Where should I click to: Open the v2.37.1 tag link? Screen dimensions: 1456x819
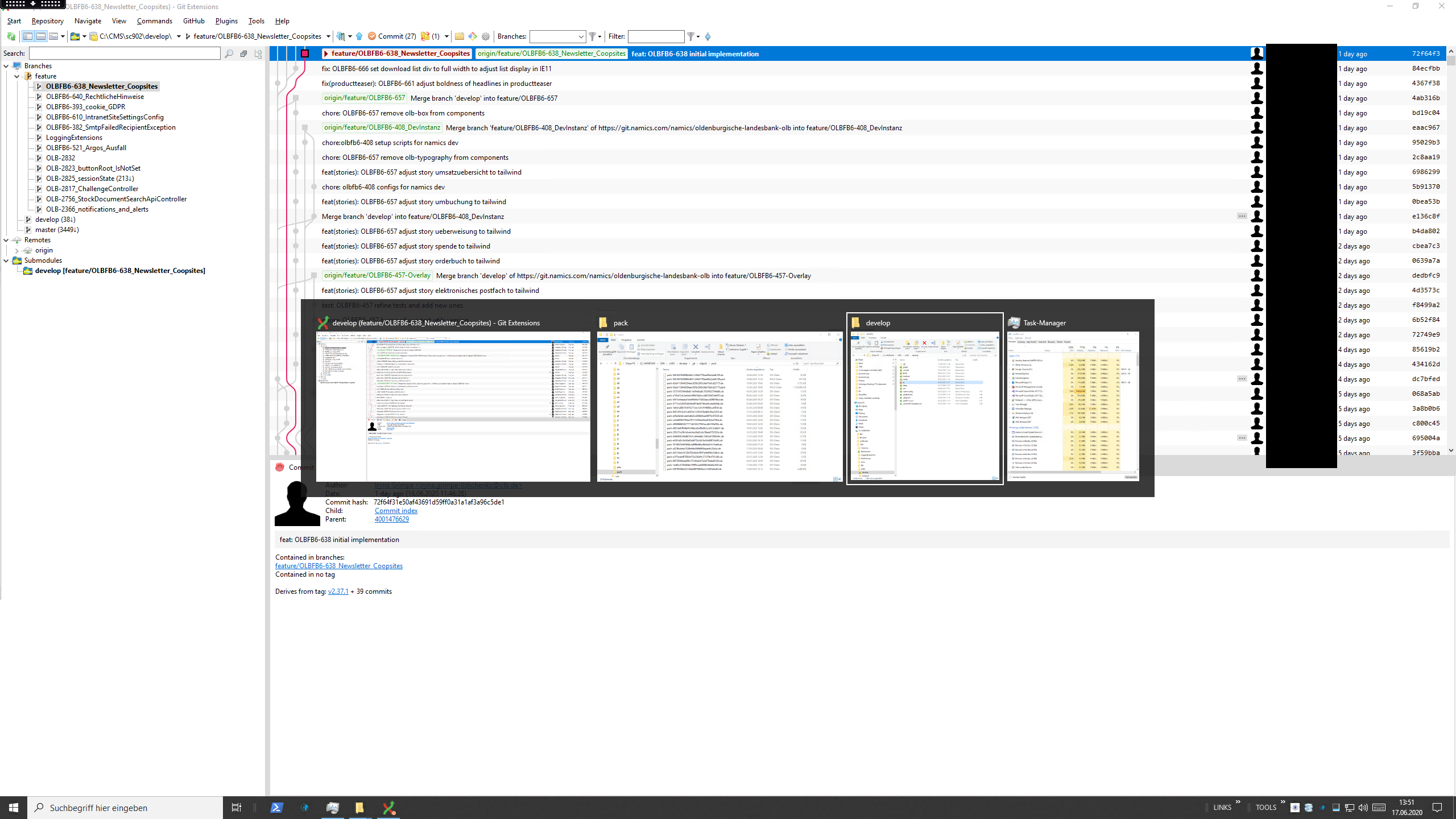click(x=338, y=591)
